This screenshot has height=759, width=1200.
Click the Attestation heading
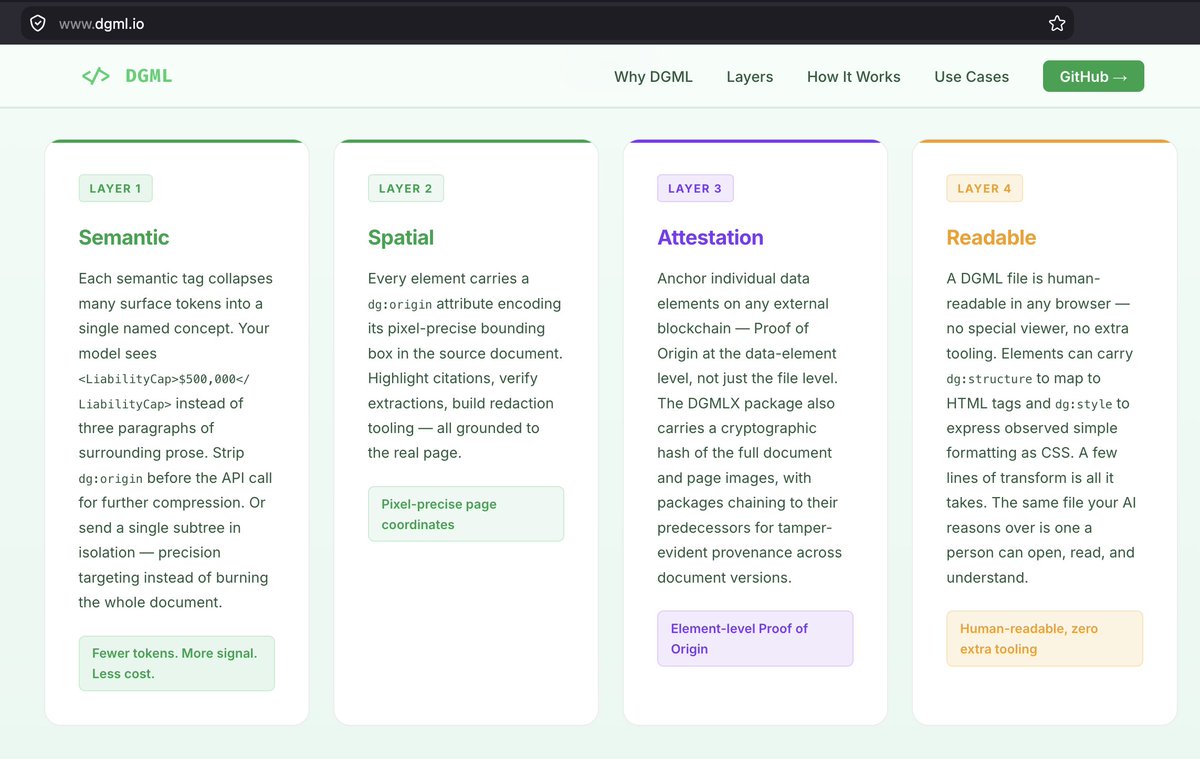[x=710, y=237]
